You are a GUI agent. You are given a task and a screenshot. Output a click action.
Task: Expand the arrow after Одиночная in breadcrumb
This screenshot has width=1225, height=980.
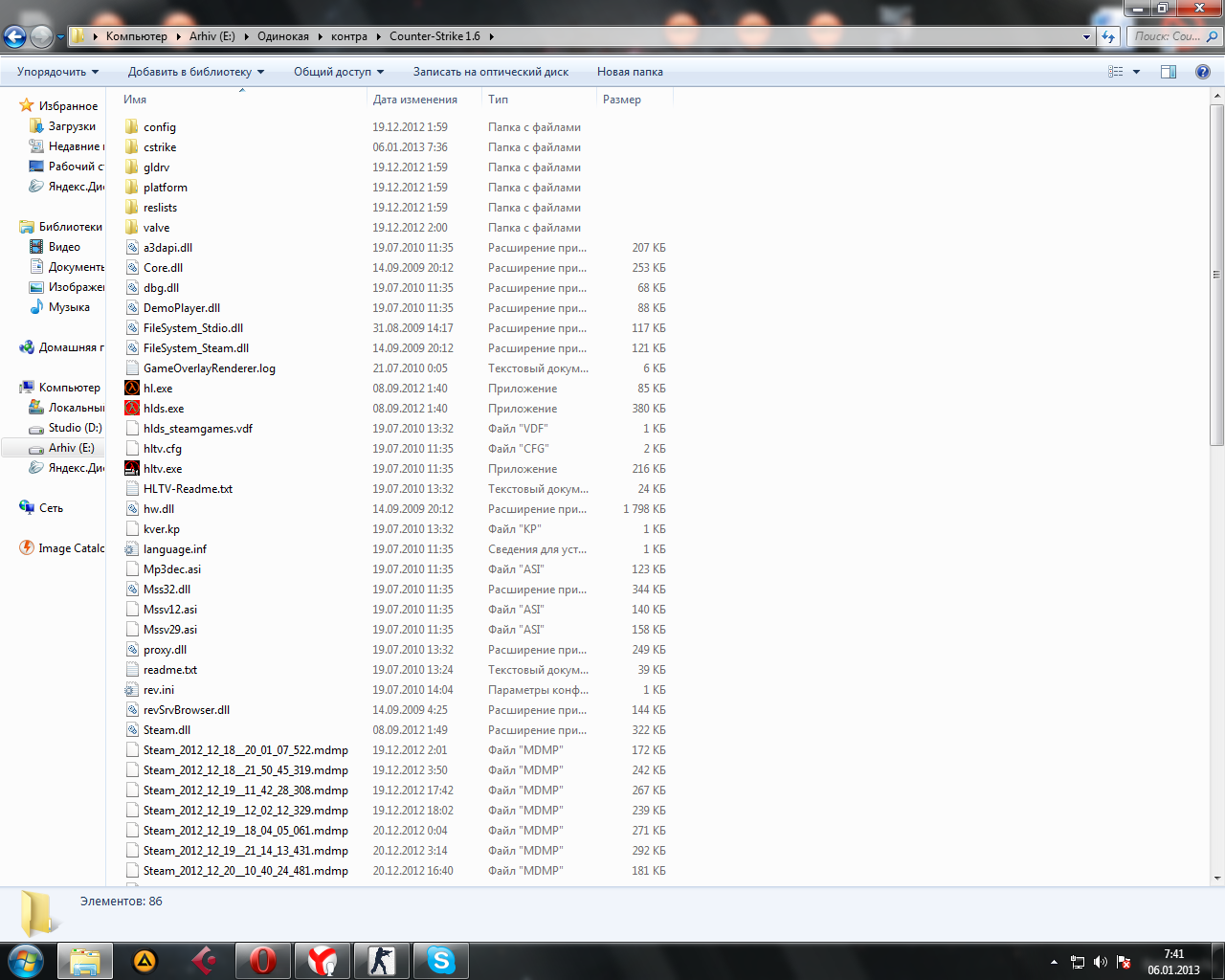(320, 36)
